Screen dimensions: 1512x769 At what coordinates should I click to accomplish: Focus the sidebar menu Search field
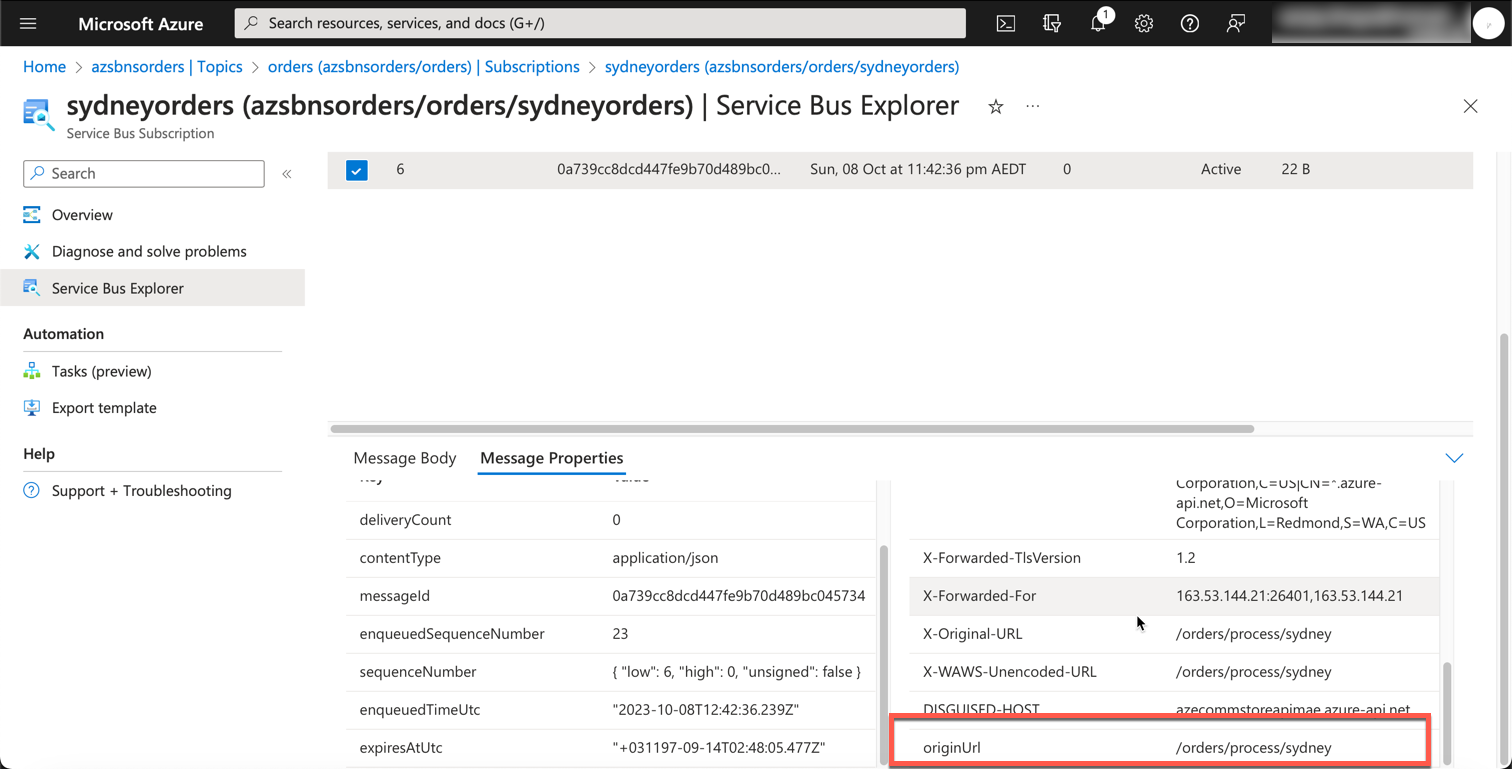click(144, 173)
